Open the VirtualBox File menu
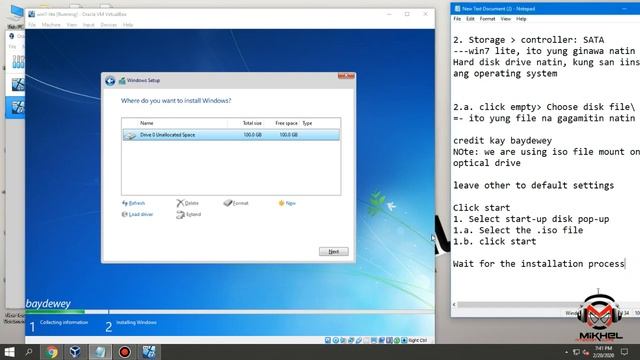 pyautogui.click(x=32, y=25)
